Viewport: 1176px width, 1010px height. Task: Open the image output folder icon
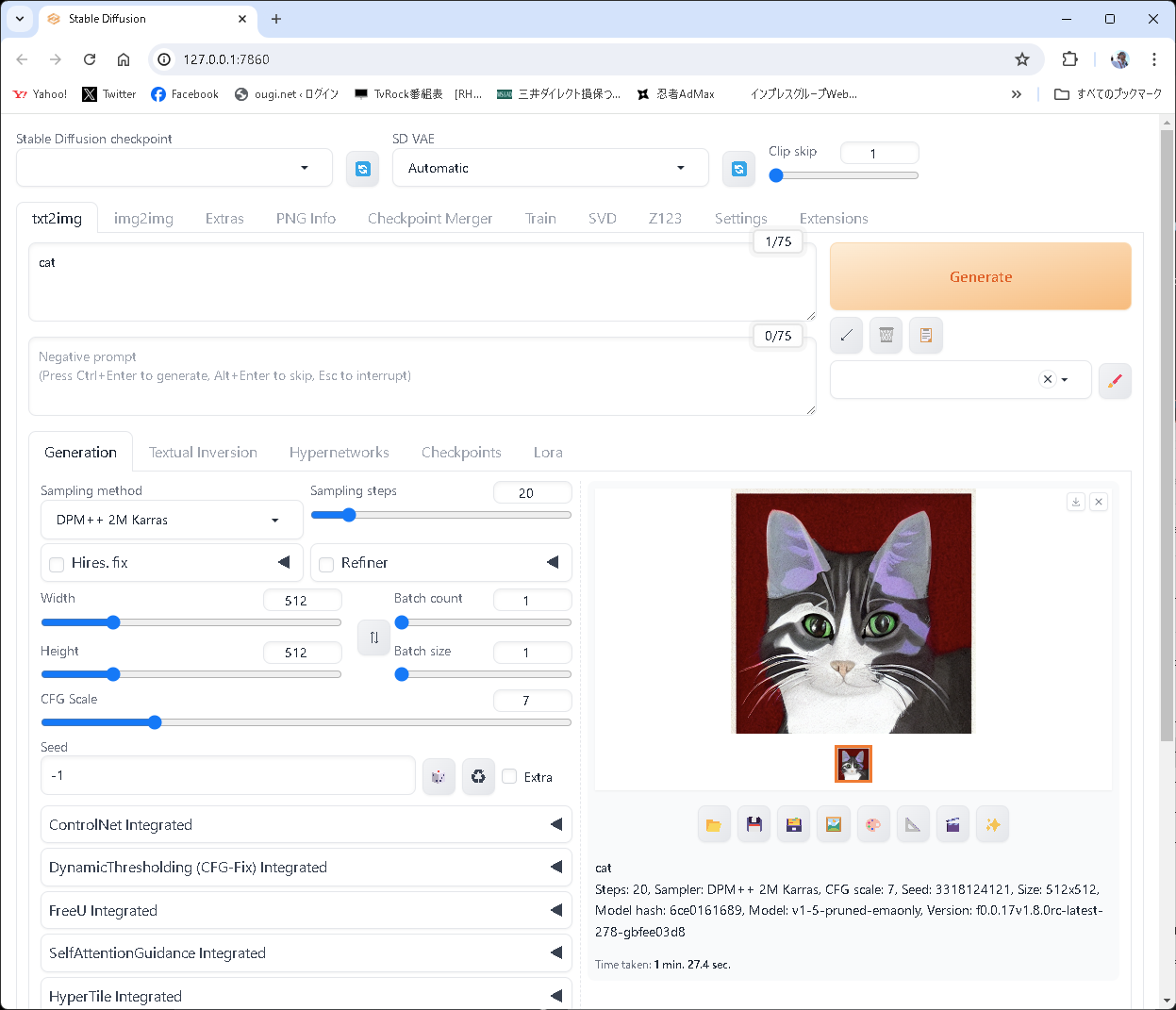coord(714,823)
